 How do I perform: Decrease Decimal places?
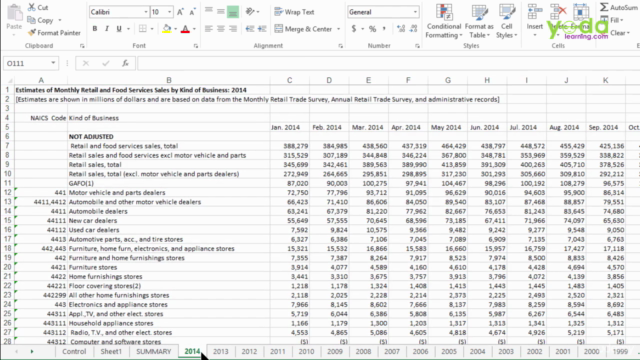tap(413, 29)
